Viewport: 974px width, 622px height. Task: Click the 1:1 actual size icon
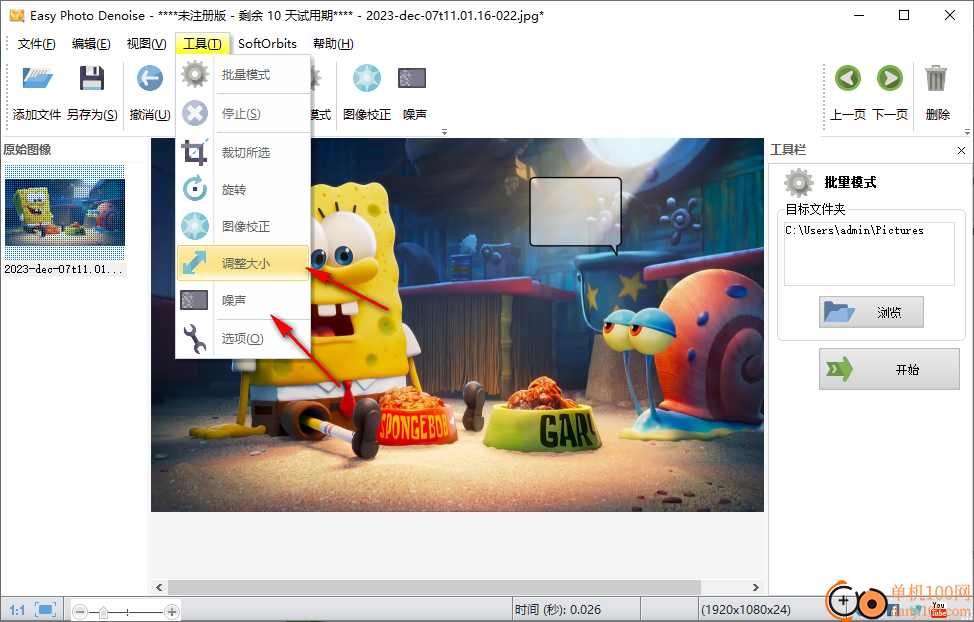[17, 610]
